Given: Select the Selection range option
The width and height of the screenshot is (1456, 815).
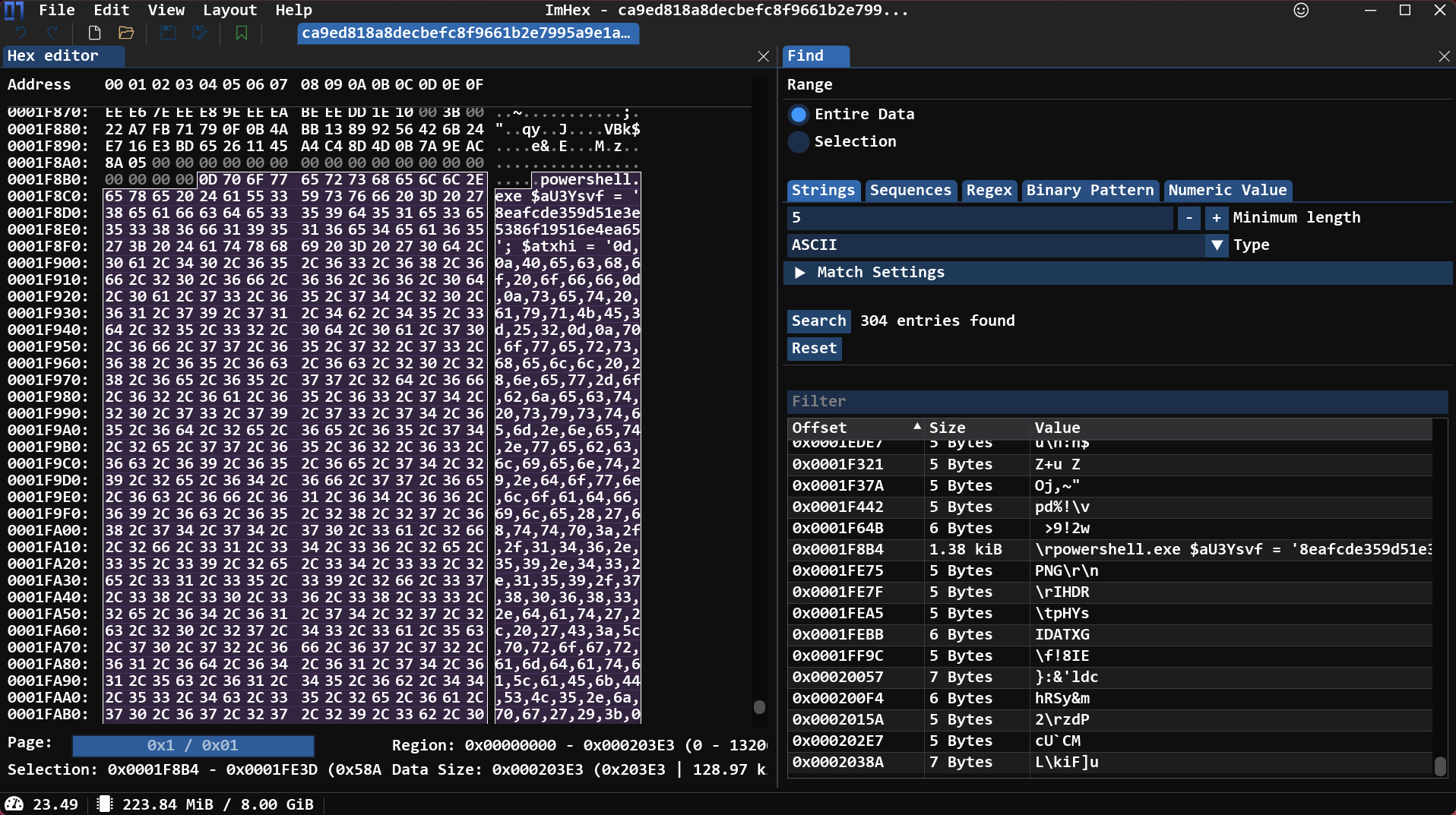Looking at the screenshot, I should pos(798,142).
